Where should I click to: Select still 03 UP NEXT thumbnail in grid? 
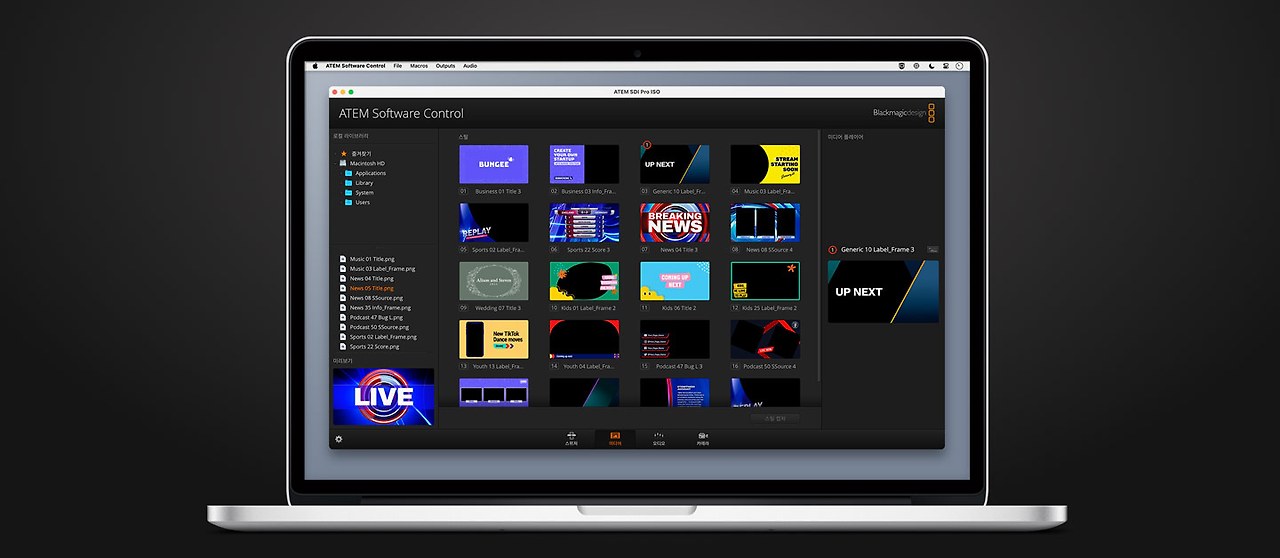point(675,164)
